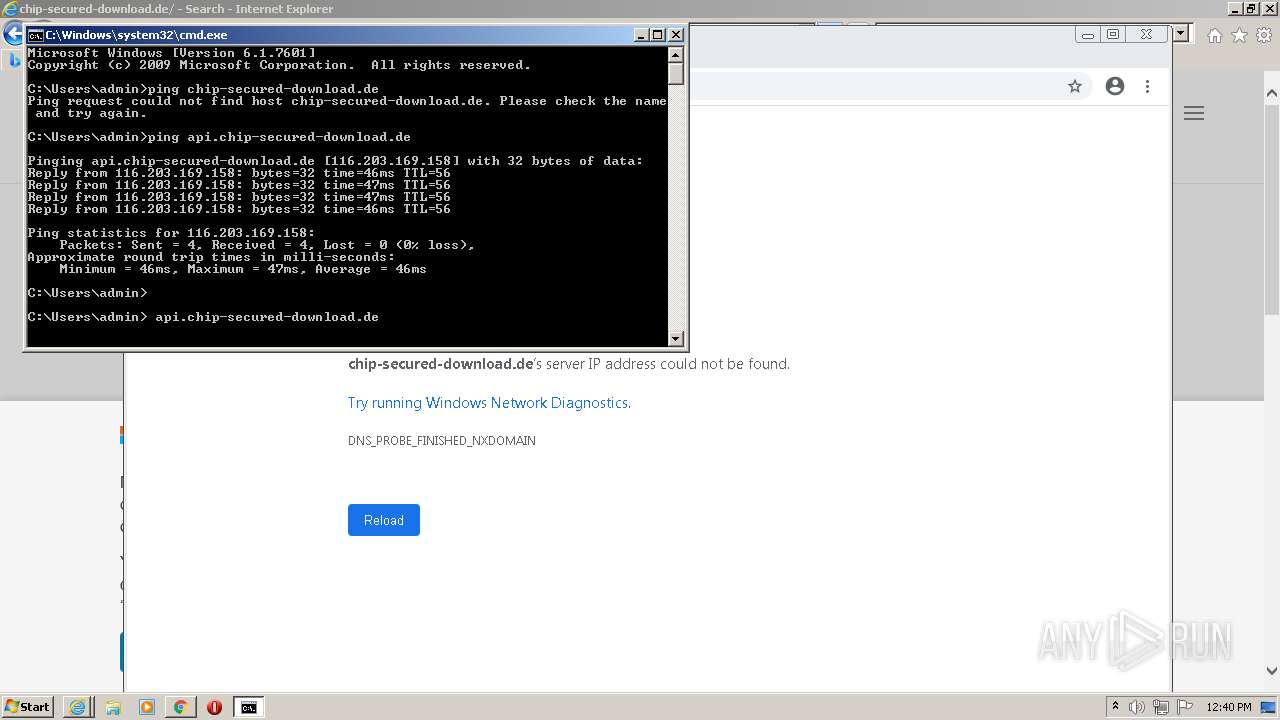Open the Action Center flag icon
Image resolution: width=1280 pixels, height=720 pixels.
(x=1185, y=707)
